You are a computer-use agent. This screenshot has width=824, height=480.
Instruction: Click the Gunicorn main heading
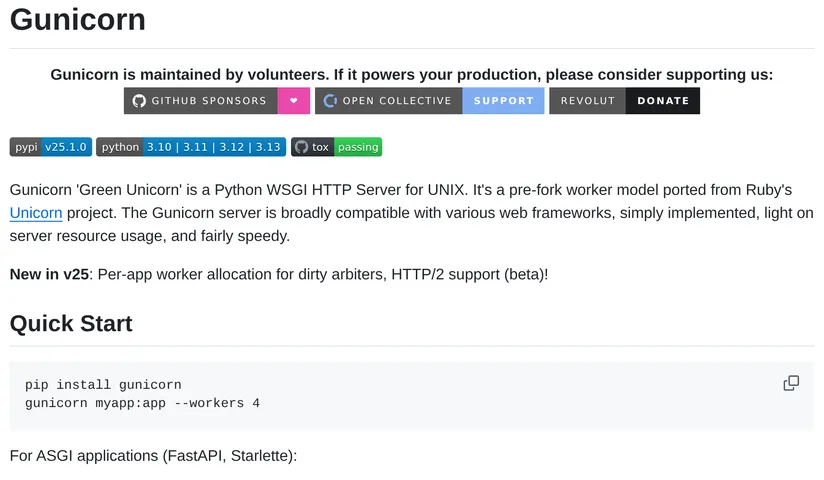tap(77, 19)
